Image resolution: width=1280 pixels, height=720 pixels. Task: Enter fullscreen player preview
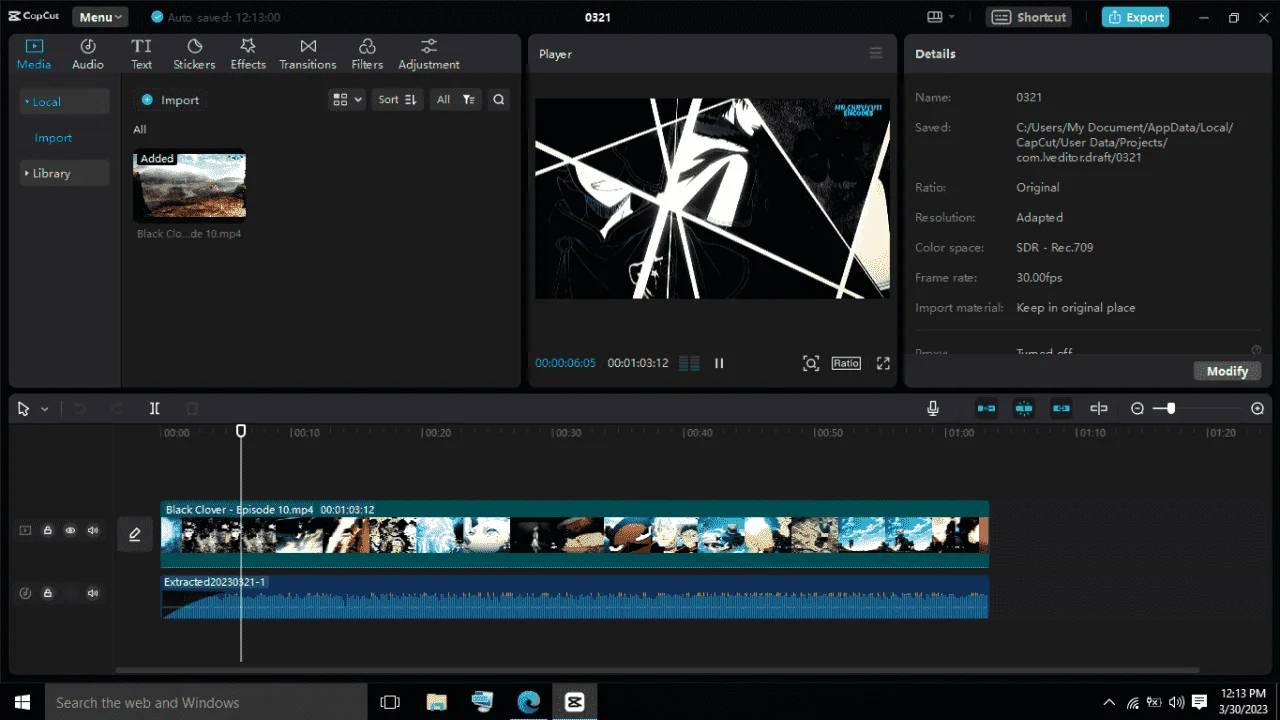[883, 363]
